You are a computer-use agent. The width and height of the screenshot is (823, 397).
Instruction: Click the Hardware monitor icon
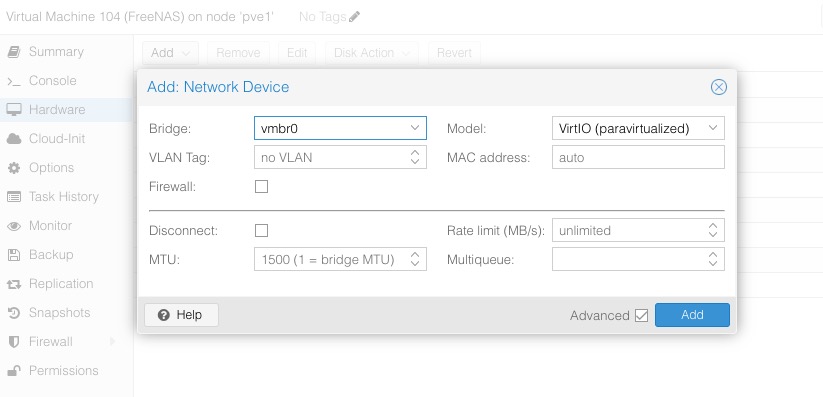point(14,110)
